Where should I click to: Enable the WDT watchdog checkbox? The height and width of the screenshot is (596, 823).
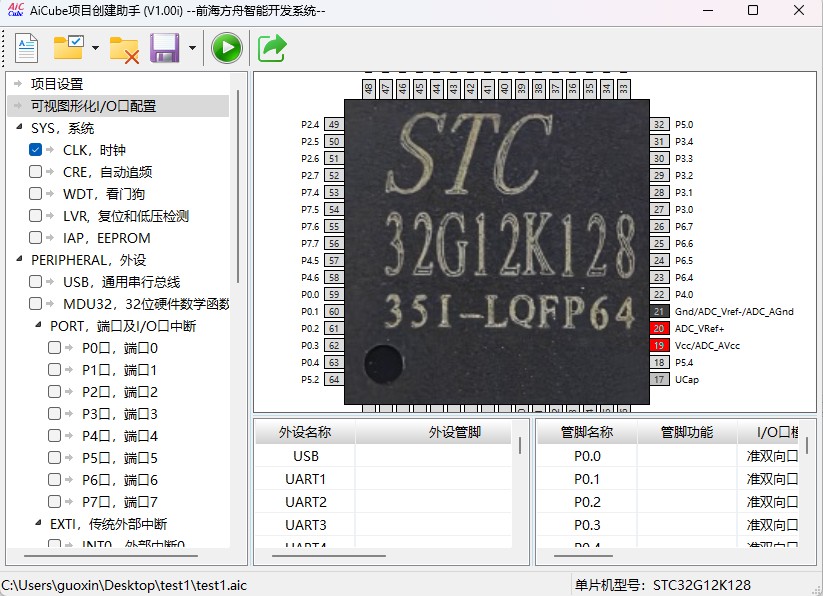36,194
